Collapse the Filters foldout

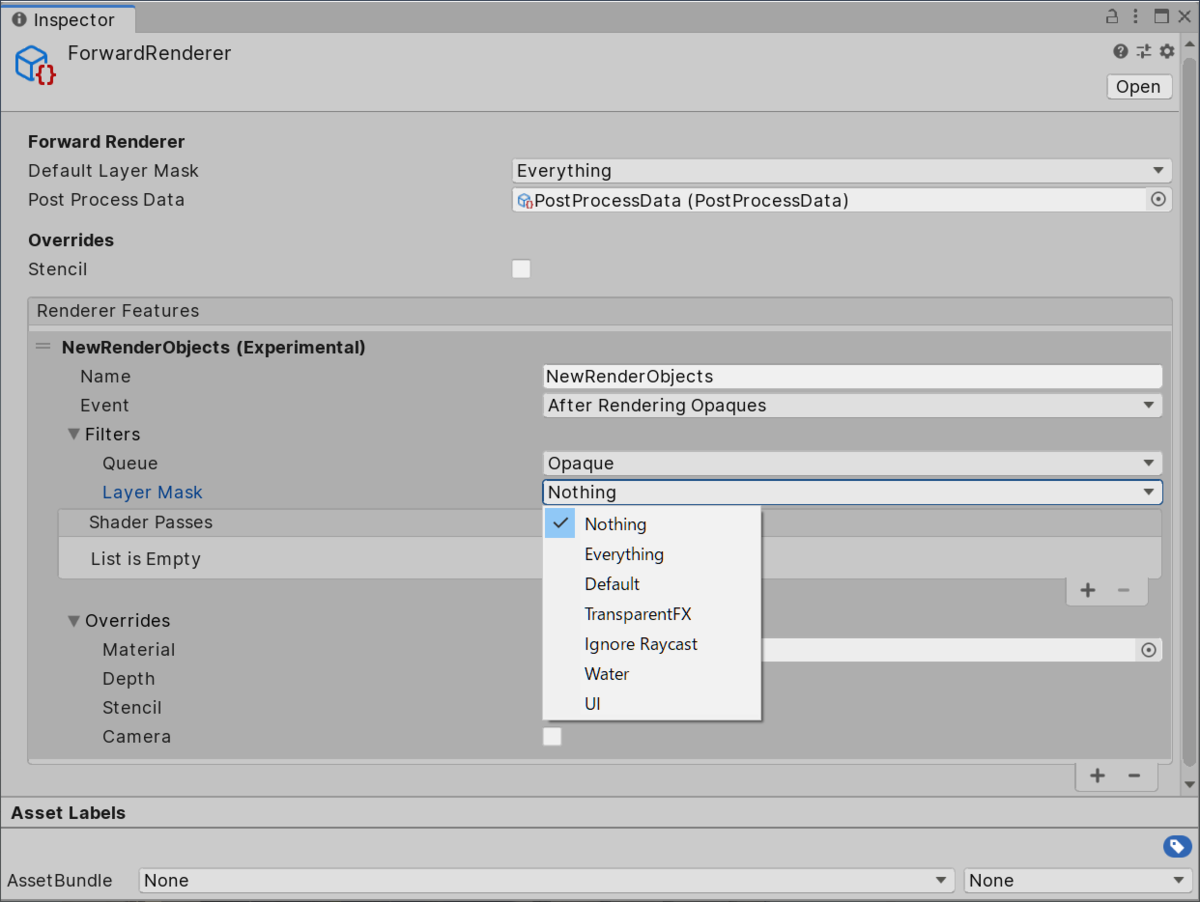(x=74, y=434)
